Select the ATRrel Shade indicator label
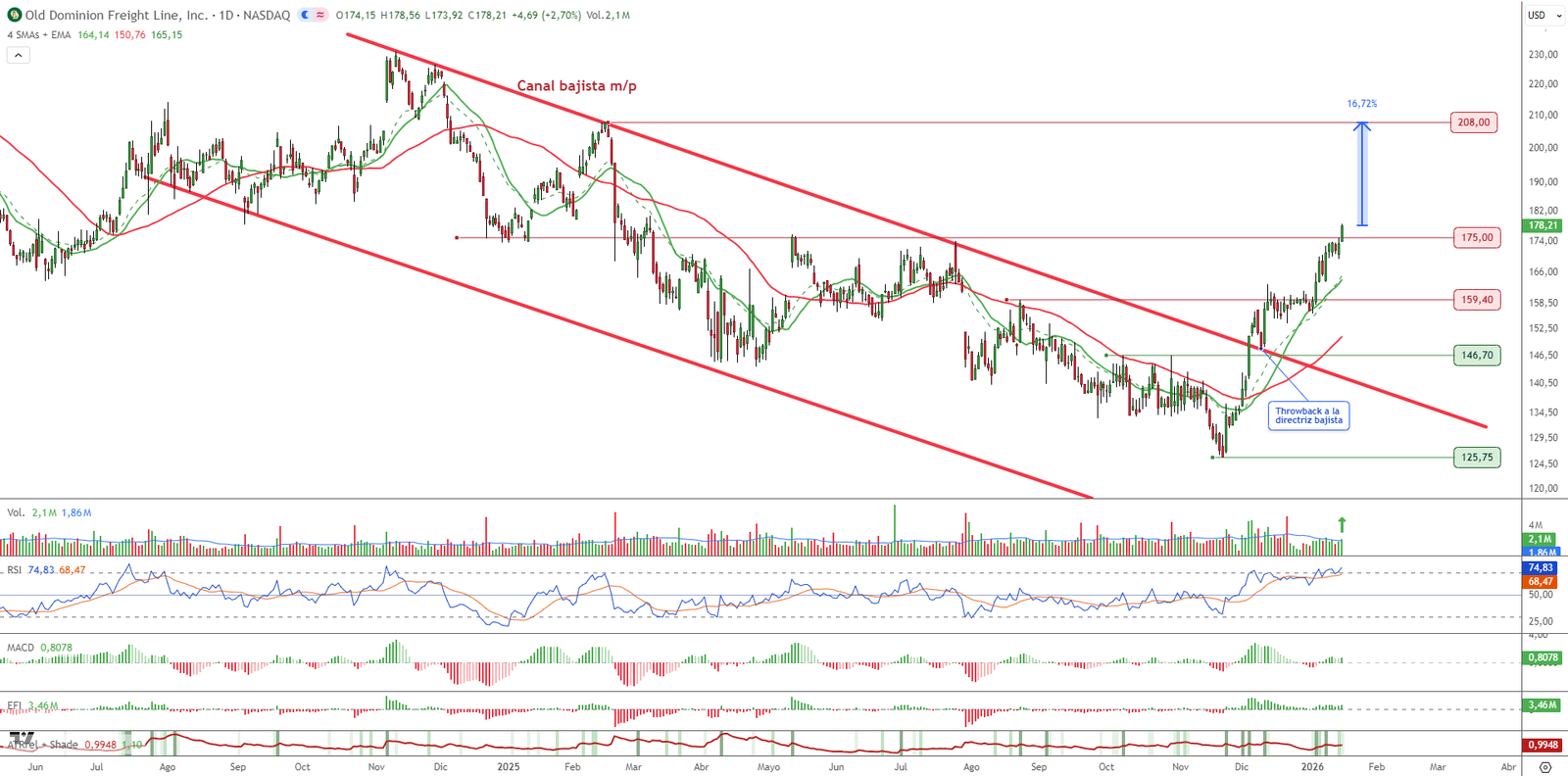 43,745
